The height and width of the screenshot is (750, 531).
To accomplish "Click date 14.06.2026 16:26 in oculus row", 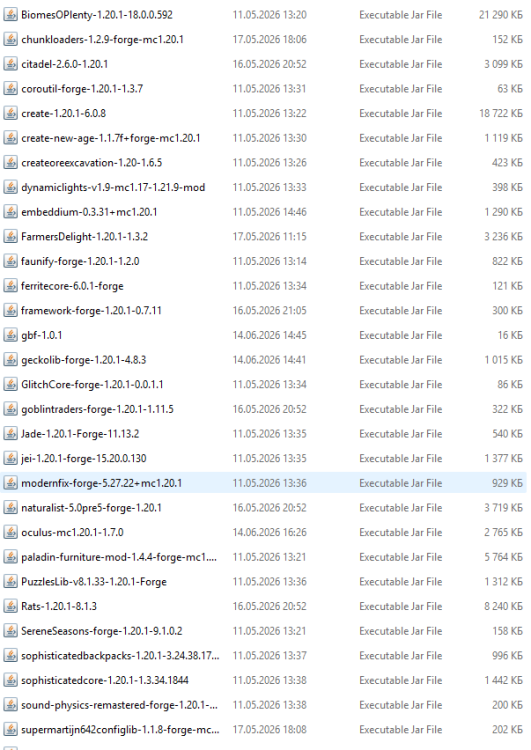I will [269, 532].
